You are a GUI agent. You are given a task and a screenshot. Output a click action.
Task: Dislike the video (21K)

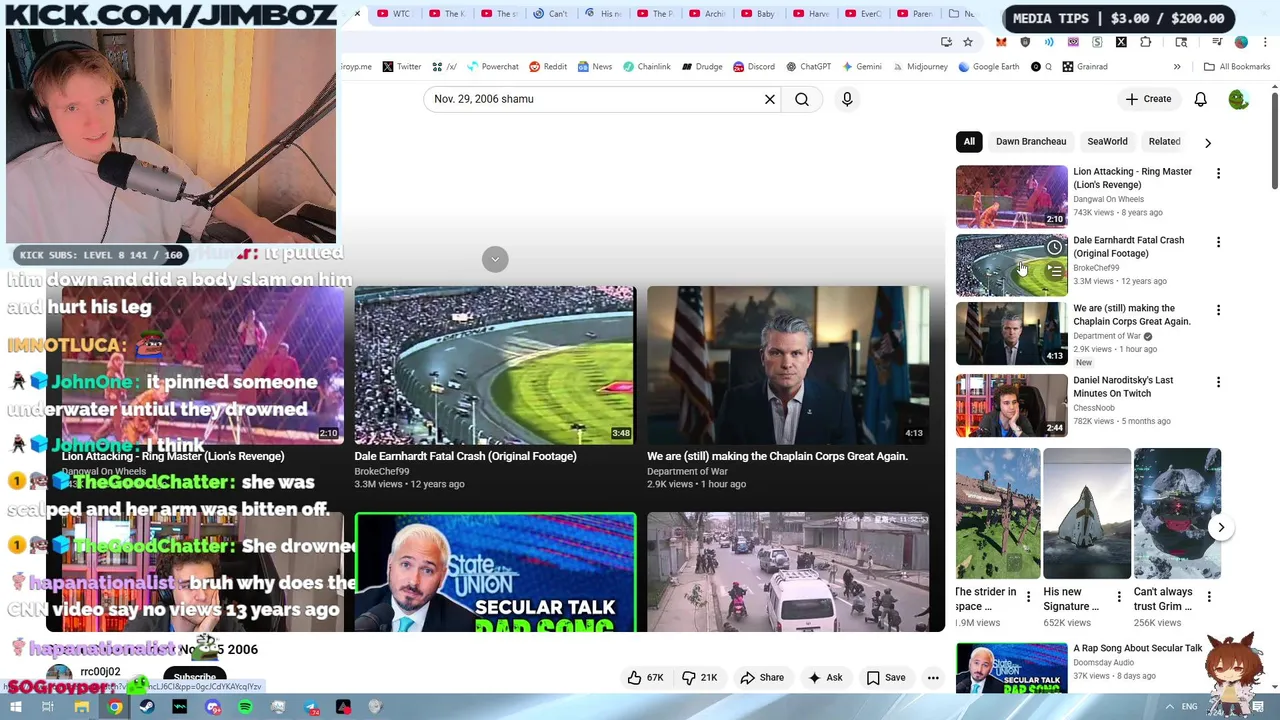click(699, 678)
